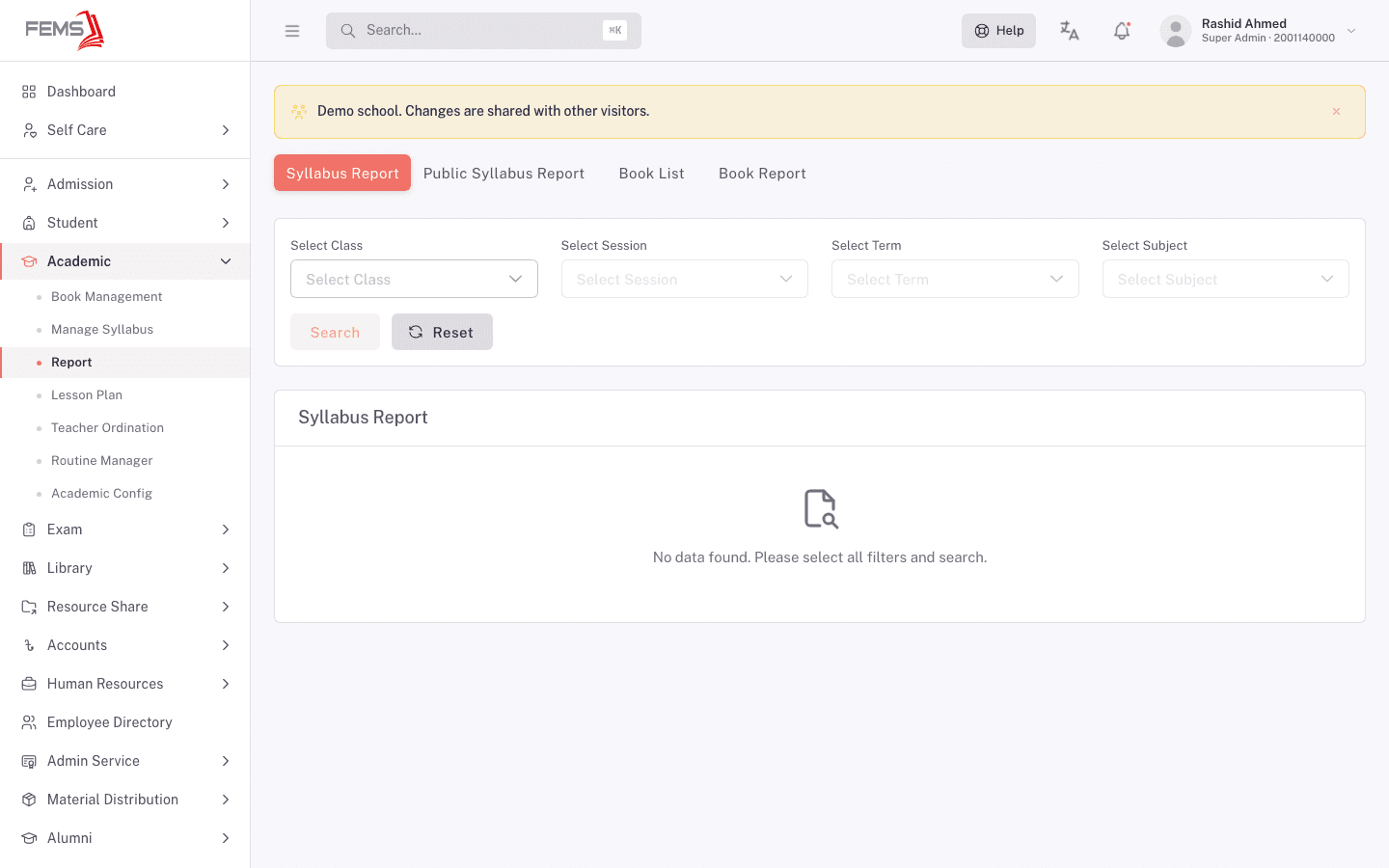Select the Syllabus Report tab
Viewport: 1389px width, 868px height.
pyautogui.click(x=342, y=173)
